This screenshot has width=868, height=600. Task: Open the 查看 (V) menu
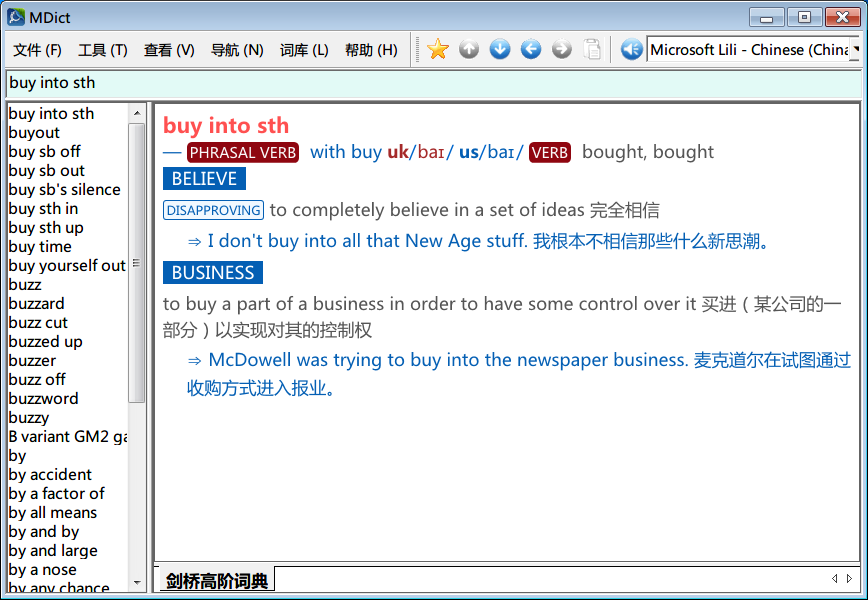click(169, 50)
